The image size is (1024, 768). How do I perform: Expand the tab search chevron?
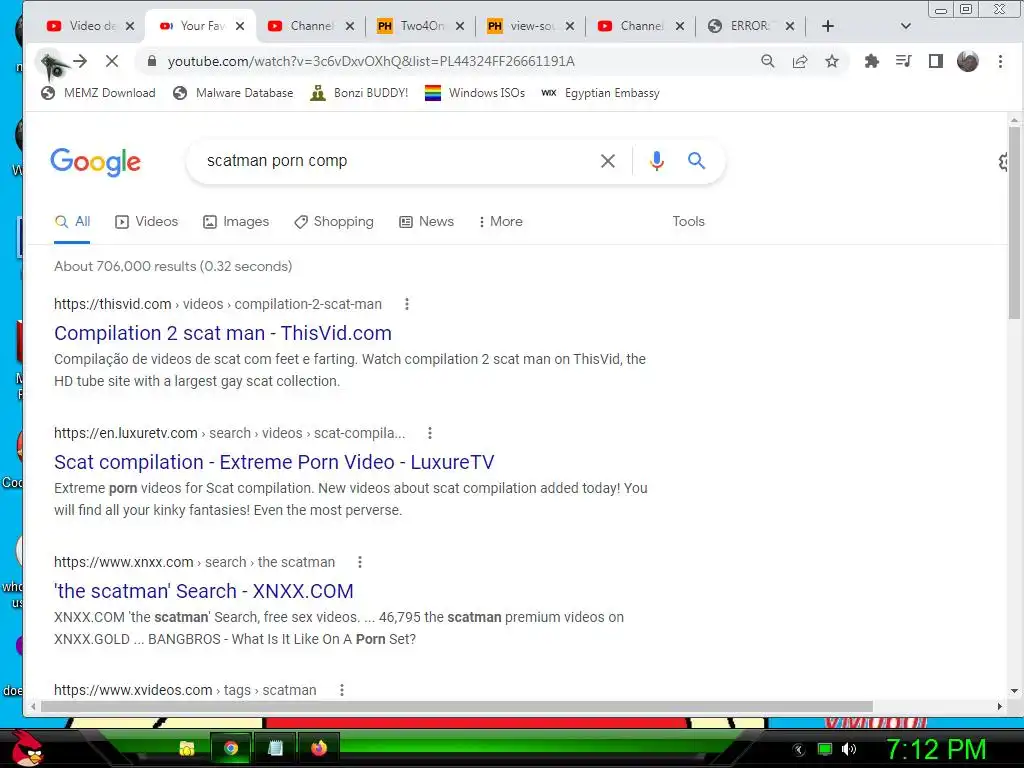tap(906, 26)
